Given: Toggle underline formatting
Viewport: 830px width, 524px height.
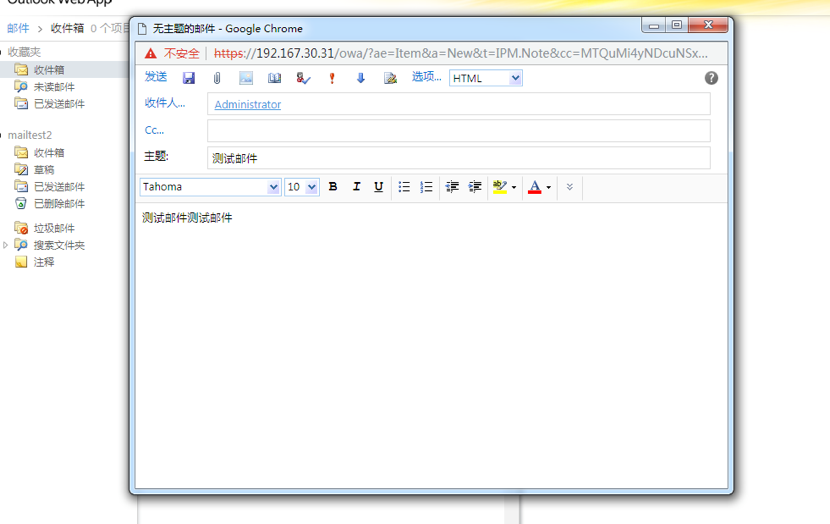Looking at the screenshot, I should click(x=378, y=187).
